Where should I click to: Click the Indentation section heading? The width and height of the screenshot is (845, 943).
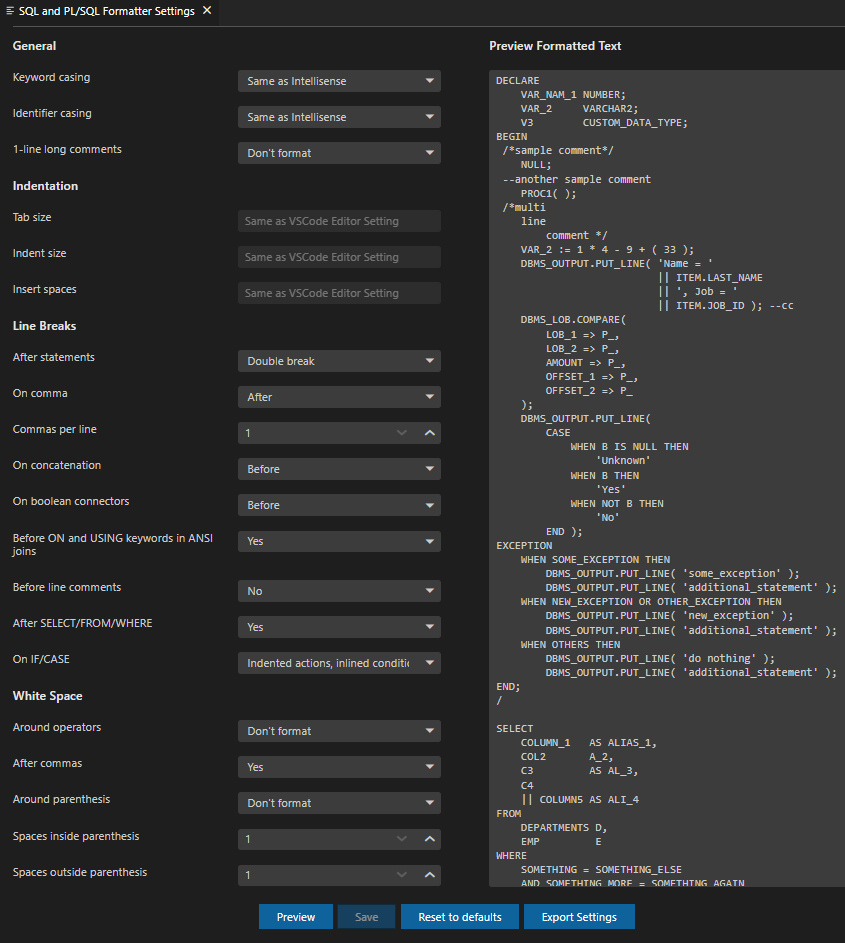coord(45,186)
